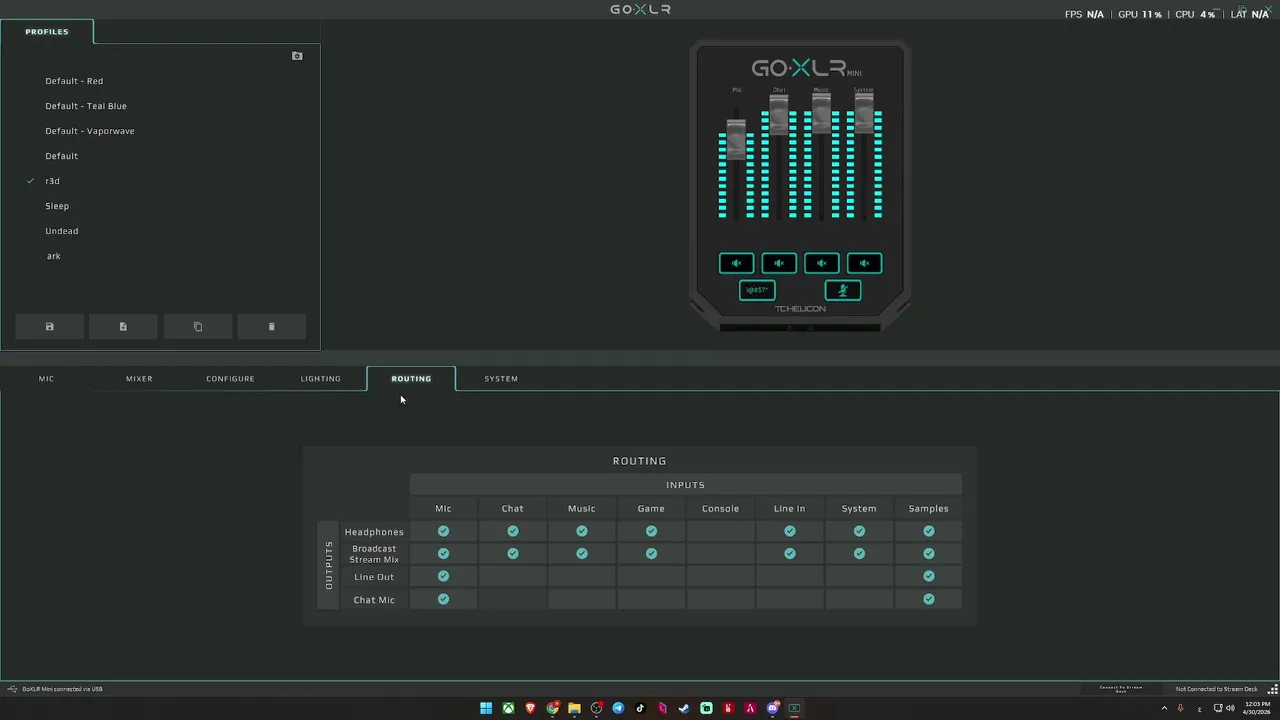Click the Stream Deck status grid icon

1273,689
